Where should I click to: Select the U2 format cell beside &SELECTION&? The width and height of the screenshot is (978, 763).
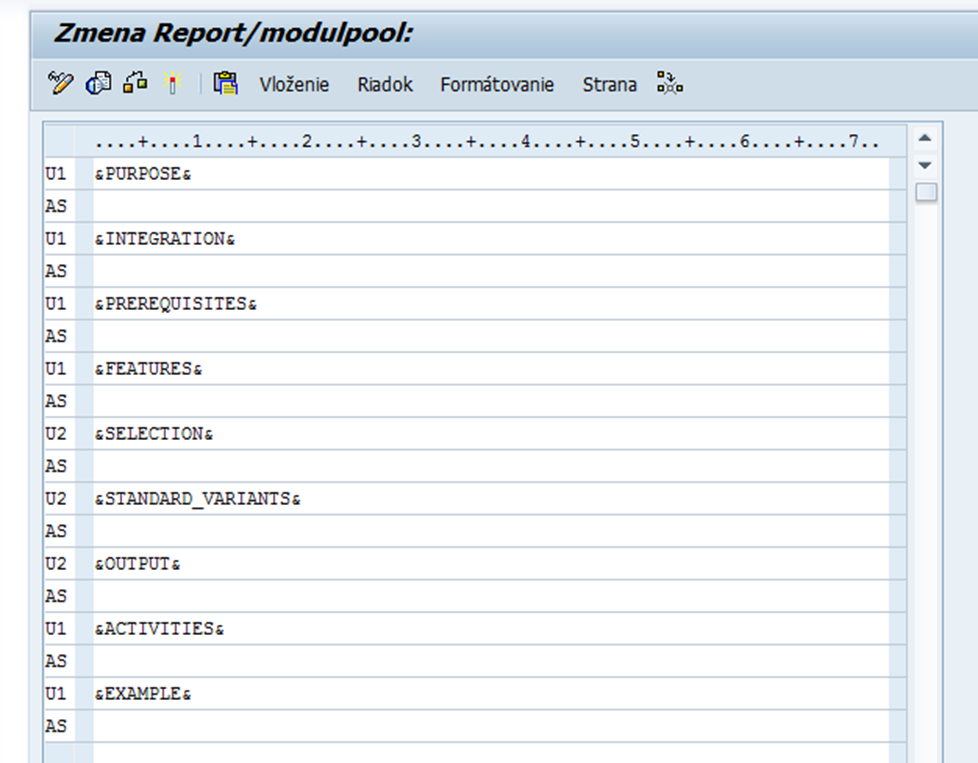(x=56, y=434)
